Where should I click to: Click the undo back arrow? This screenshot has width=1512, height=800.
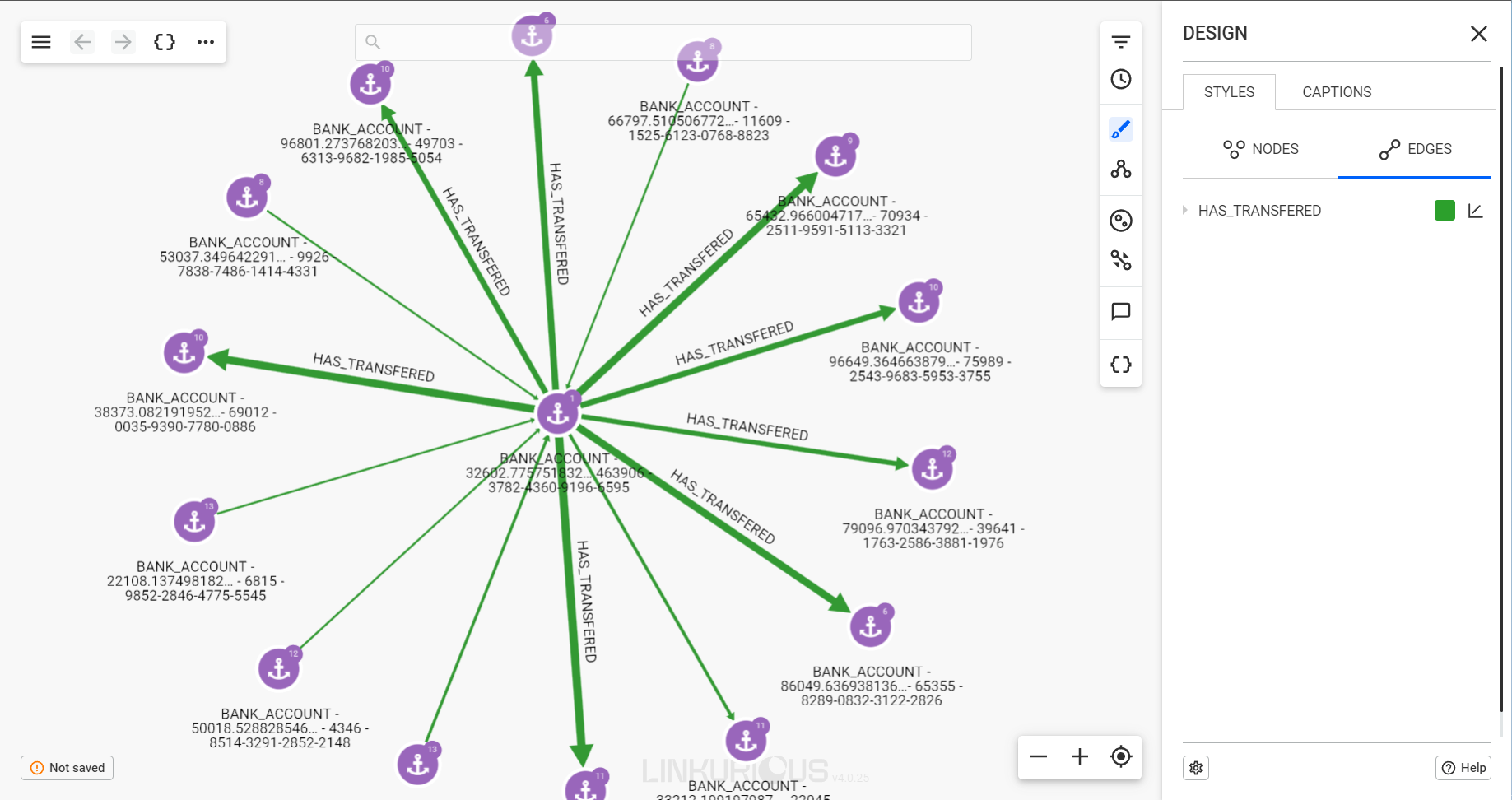pos(82,42)
